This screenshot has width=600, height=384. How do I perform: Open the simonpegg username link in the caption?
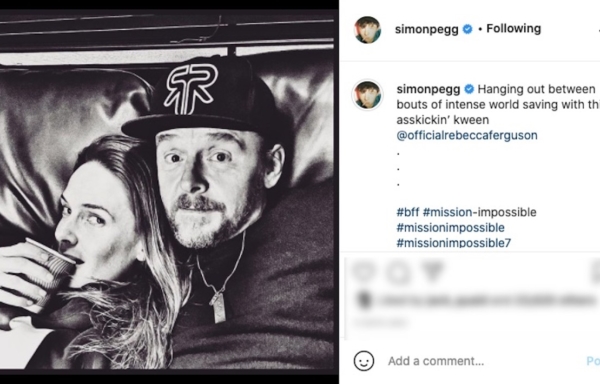tap(428, 89)
